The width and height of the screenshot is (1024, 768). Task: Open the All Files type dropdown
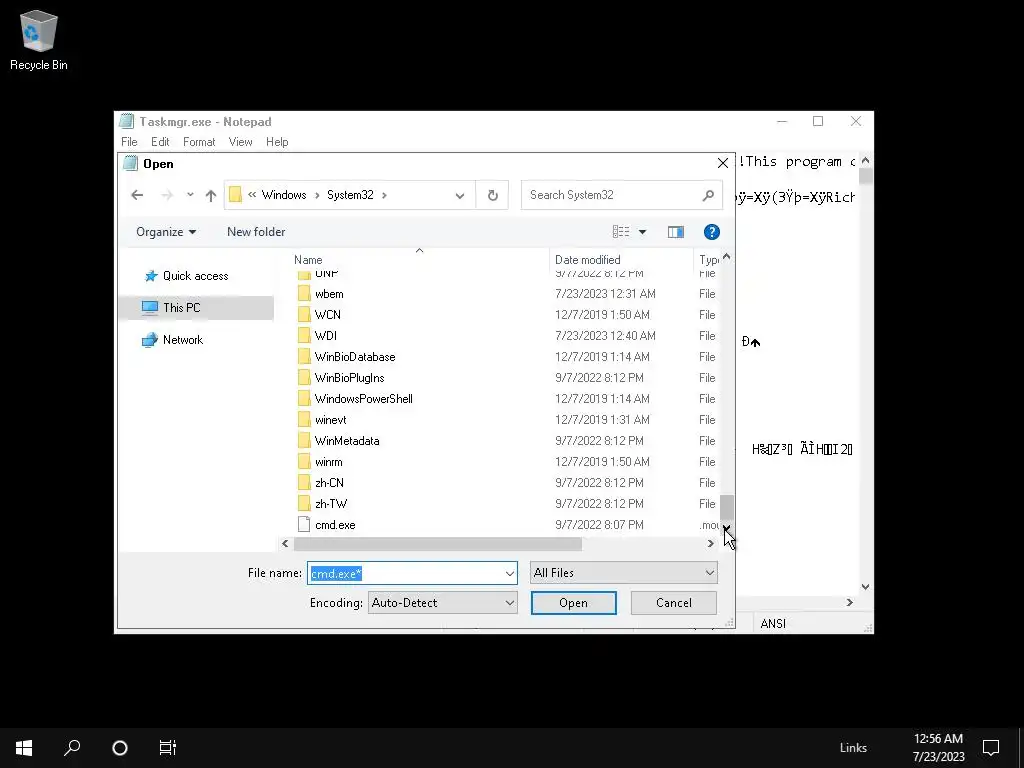(624, 573)
